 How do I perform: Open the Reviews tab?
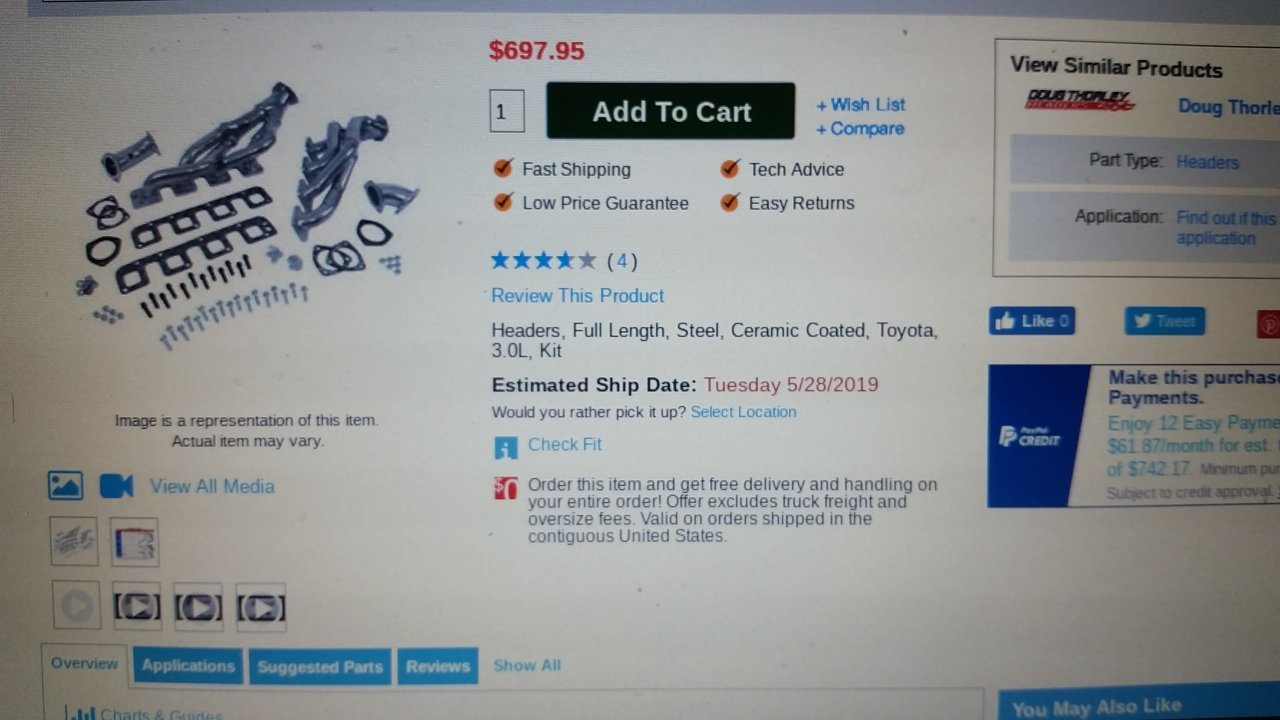pyautogui.click(x=438, y=666)
